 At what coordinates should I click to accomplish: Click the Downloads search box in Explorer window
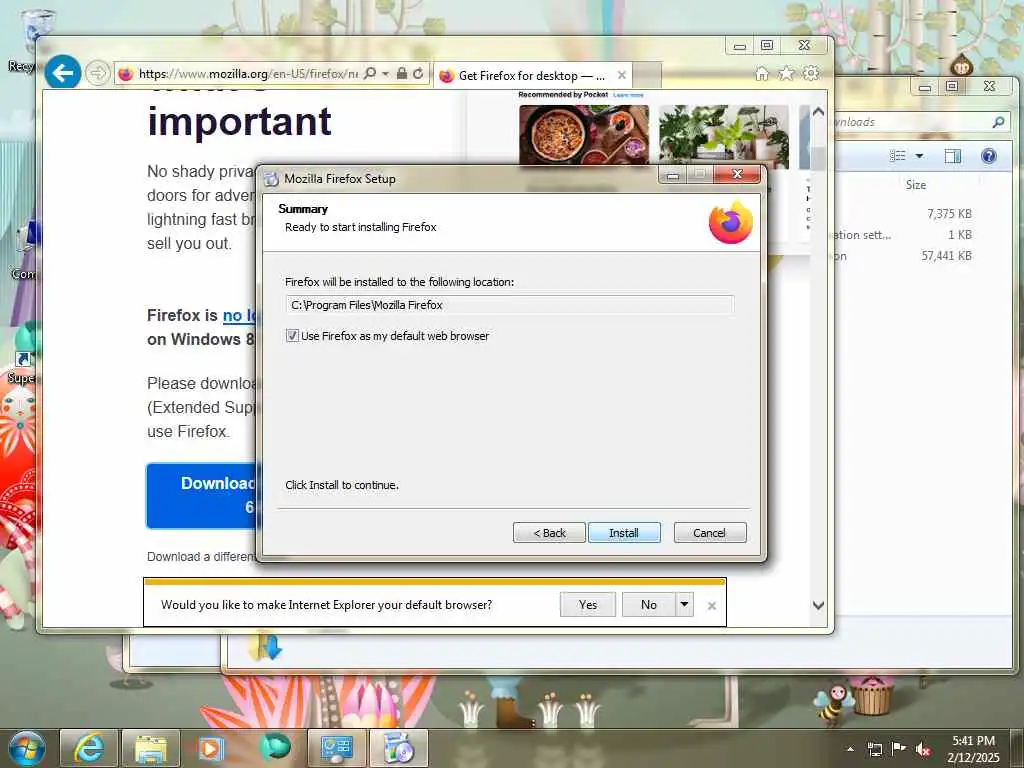click(x=920, y=122)
